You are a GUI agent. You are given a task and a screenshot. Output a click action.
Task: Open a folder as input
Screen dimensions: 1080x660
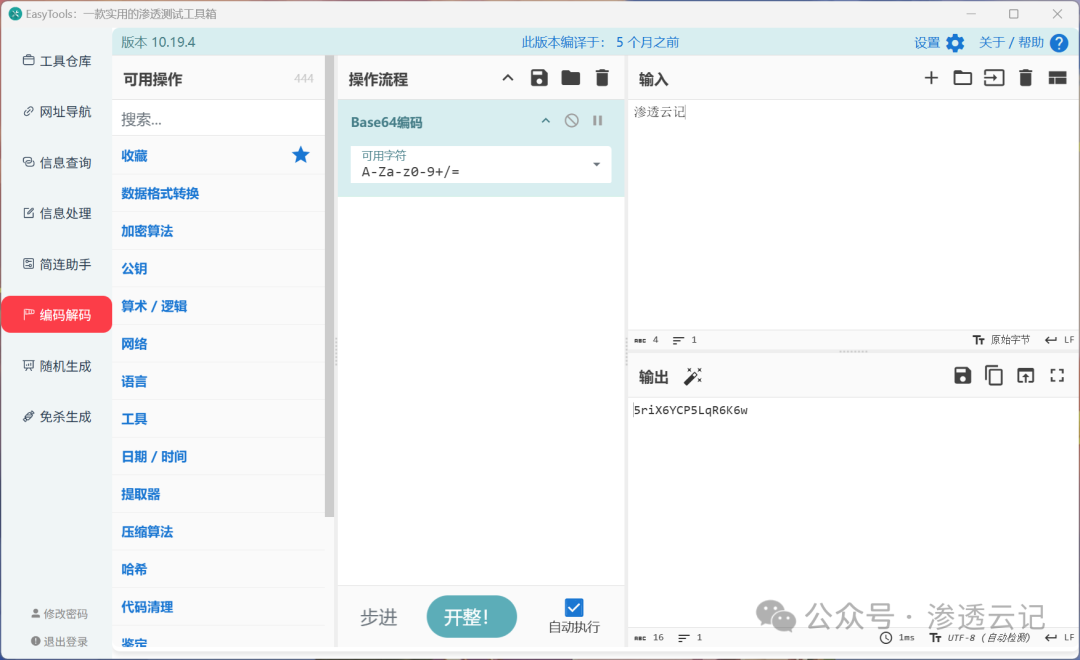coord(962,78)
